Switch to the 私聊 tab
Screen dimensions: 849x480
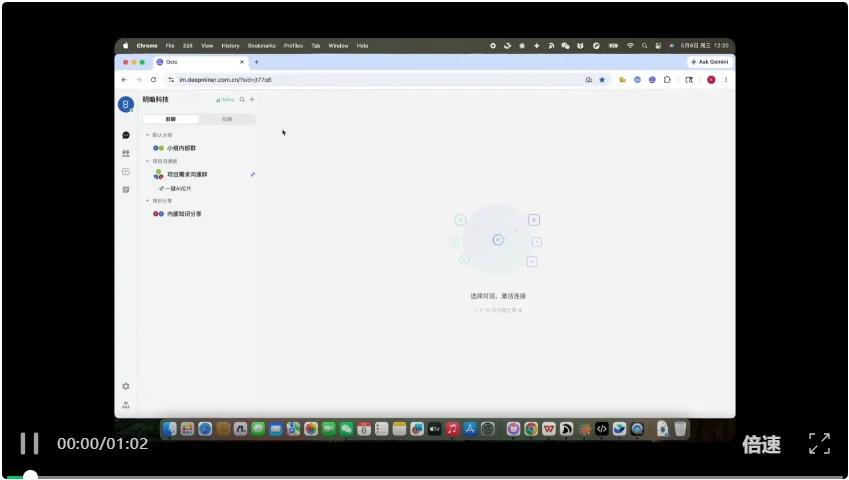227,119
